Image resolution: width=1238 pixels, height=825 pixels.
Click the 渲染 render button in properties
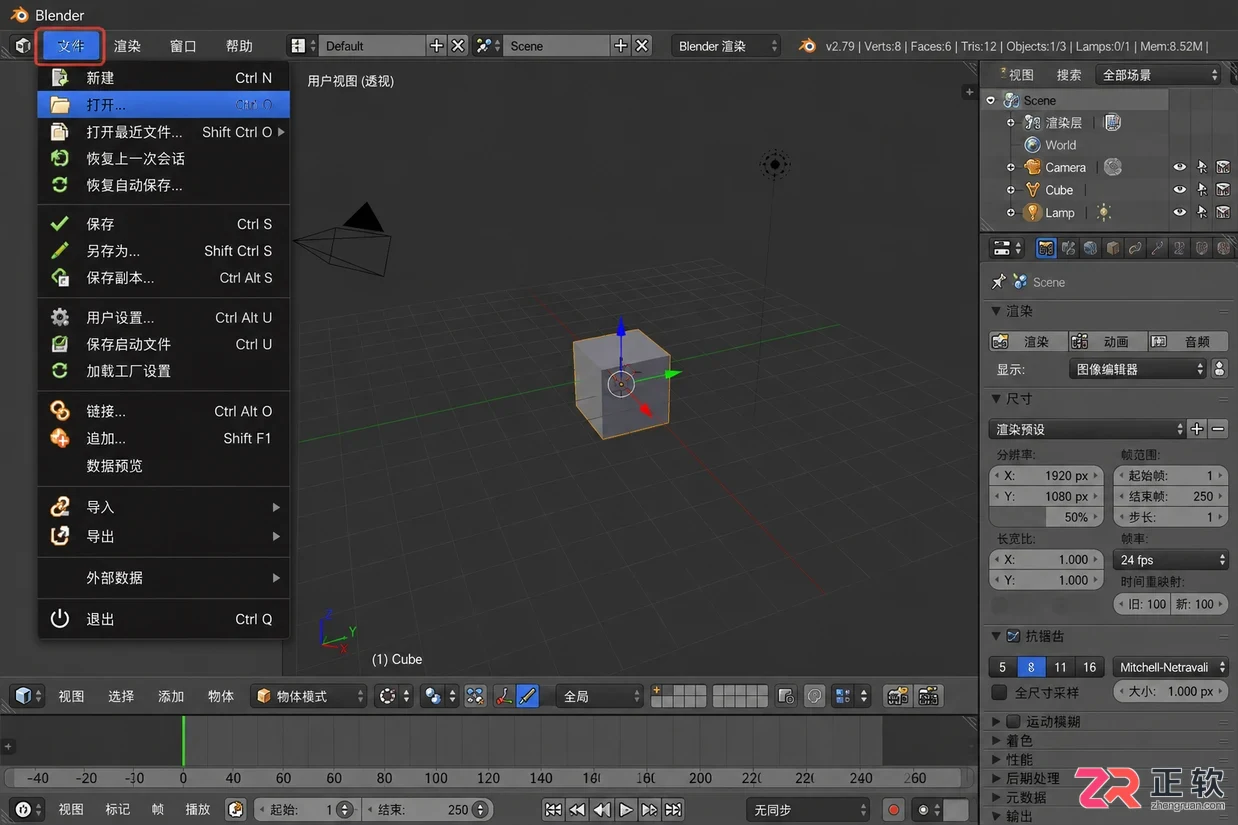click(x=1028, y=341)
